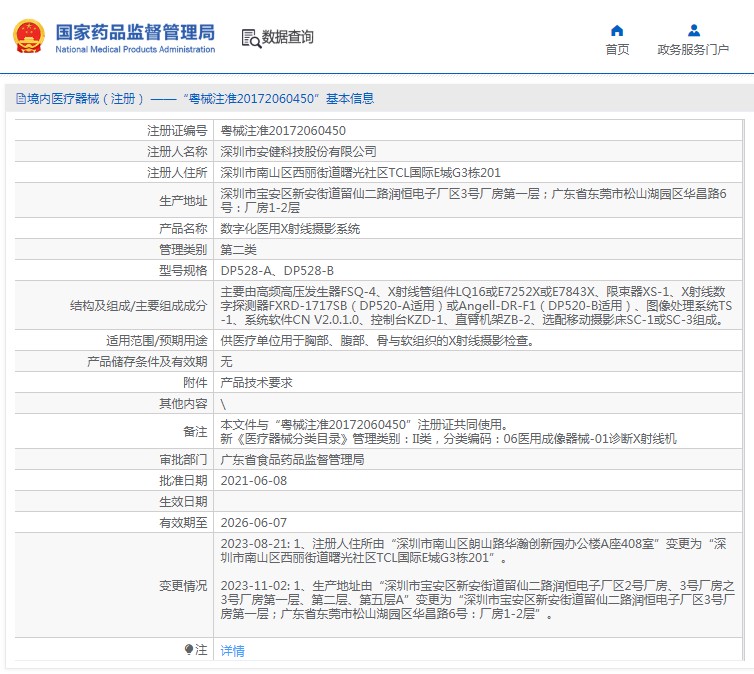754x674 pixels.
Task: Open the 详情 details link
Action: tap(232, 650)
